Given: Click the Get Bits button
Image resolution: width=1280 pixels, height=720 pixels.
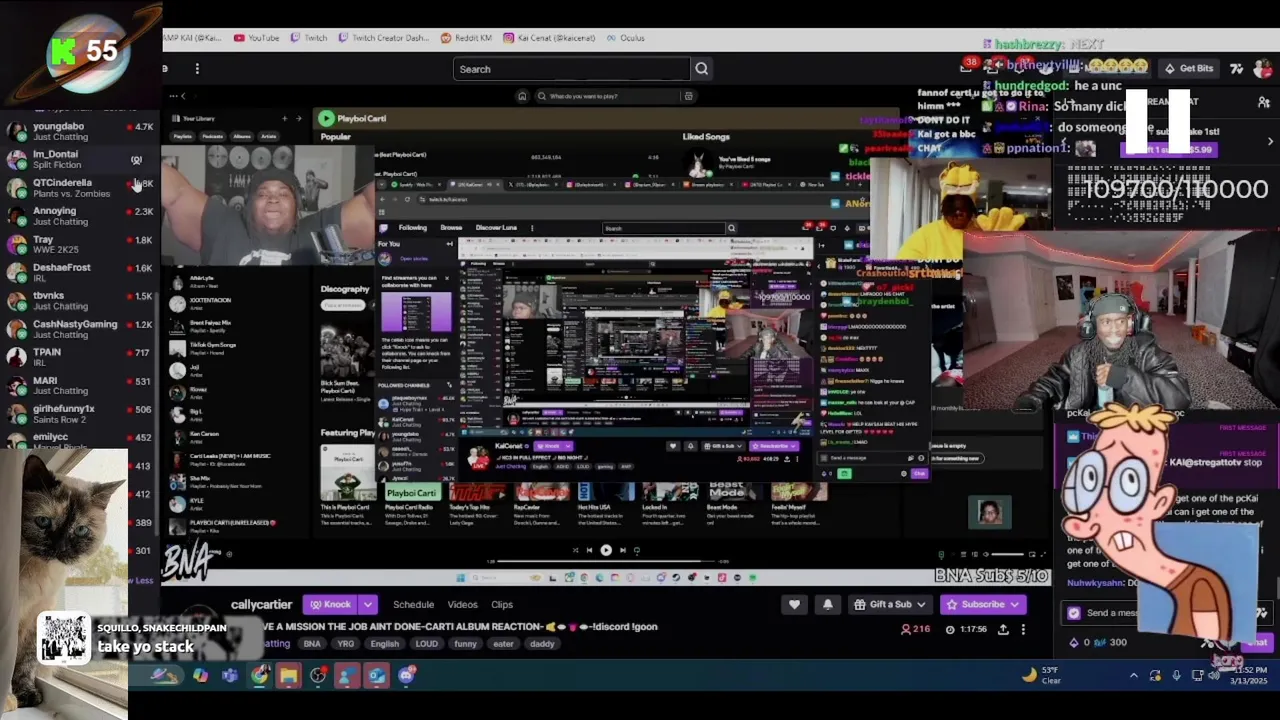Looking at the screenshot, I should click(1188, 68).
